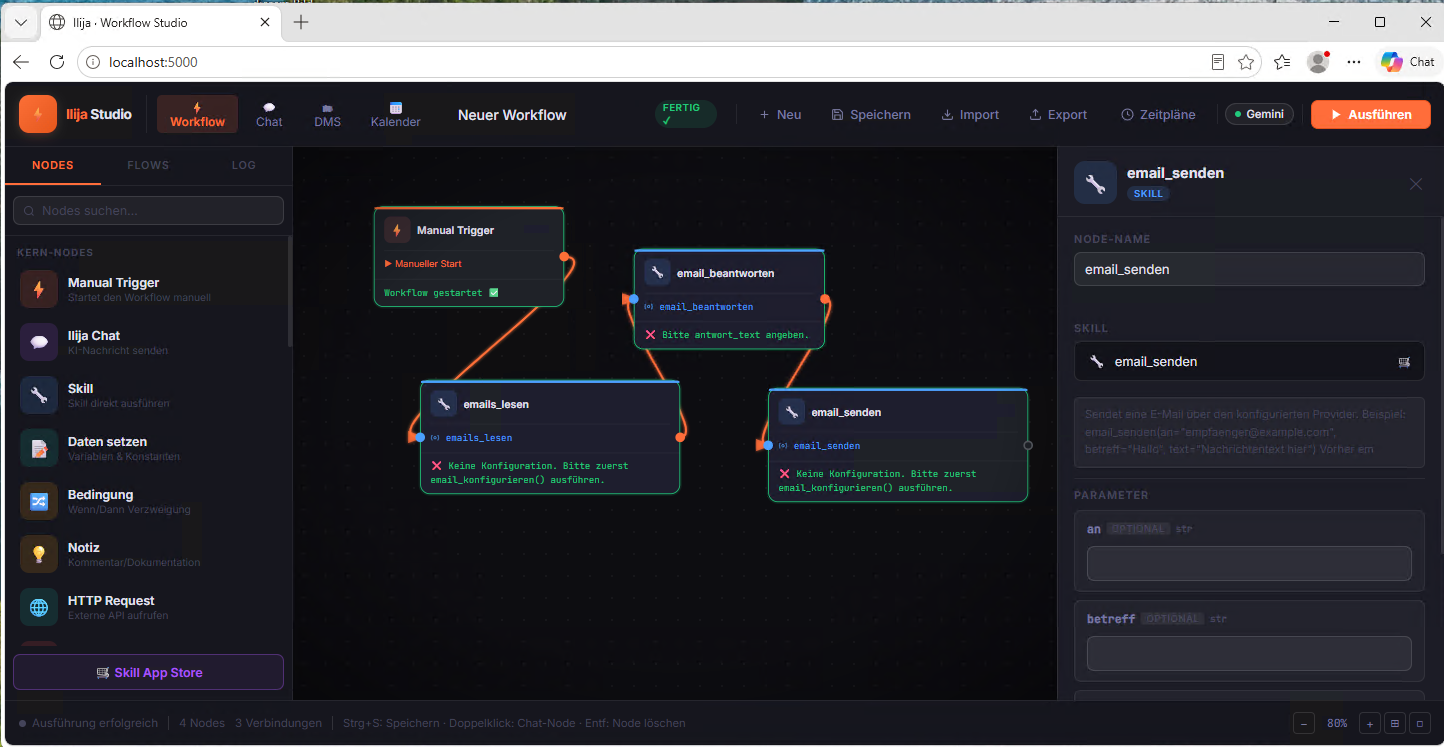
Task: Click the store icon in the Skill selector
Action: (1404, 362)
